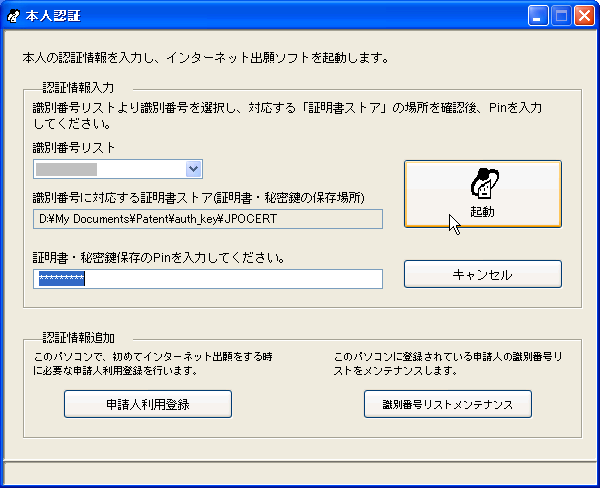Open 識別番号リストメンテナンス
This screenshot has width=600, height=488.
click(x=447, y=404)
